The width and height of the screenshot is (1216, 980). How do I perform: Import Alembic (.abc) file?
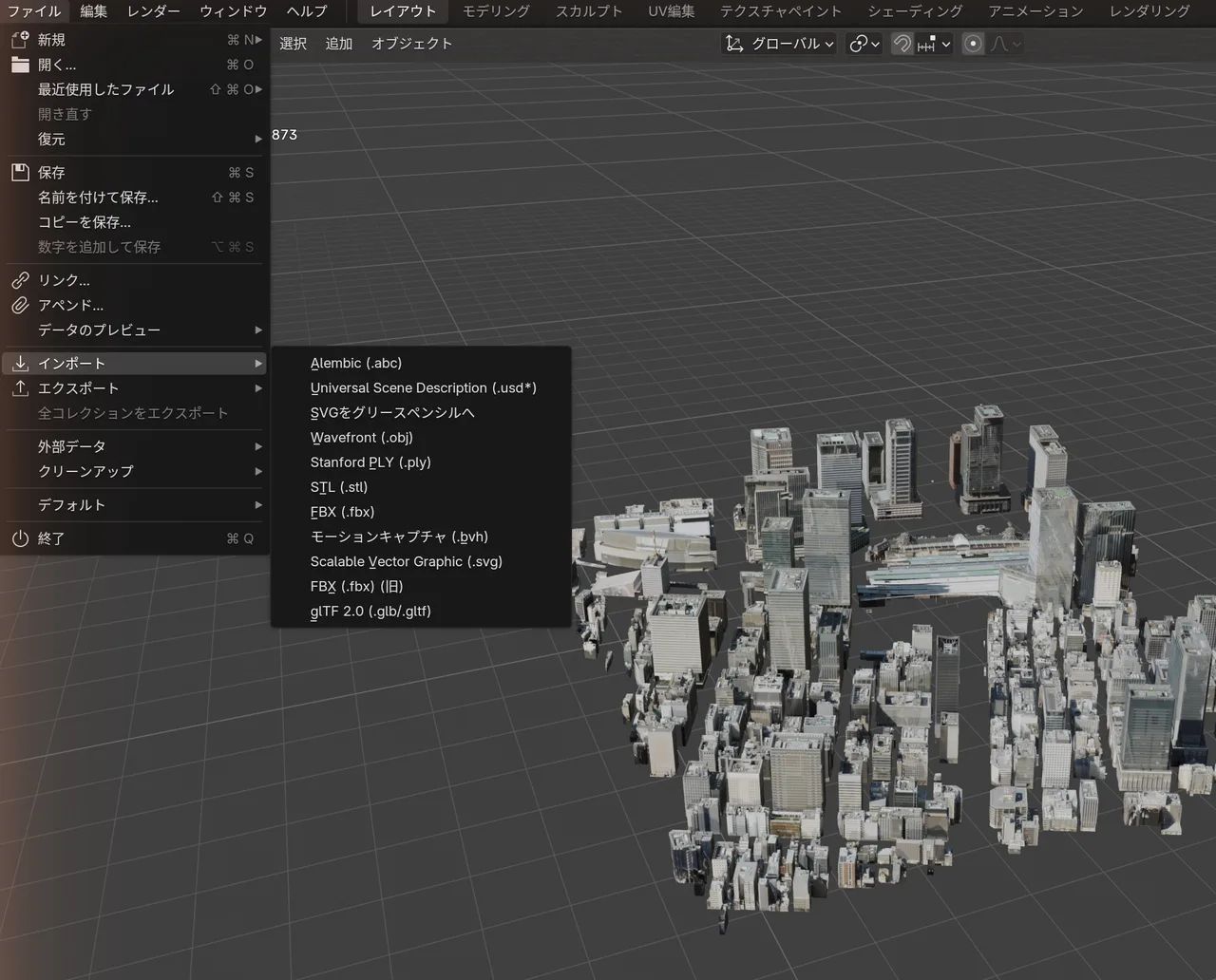pos(421,363)
